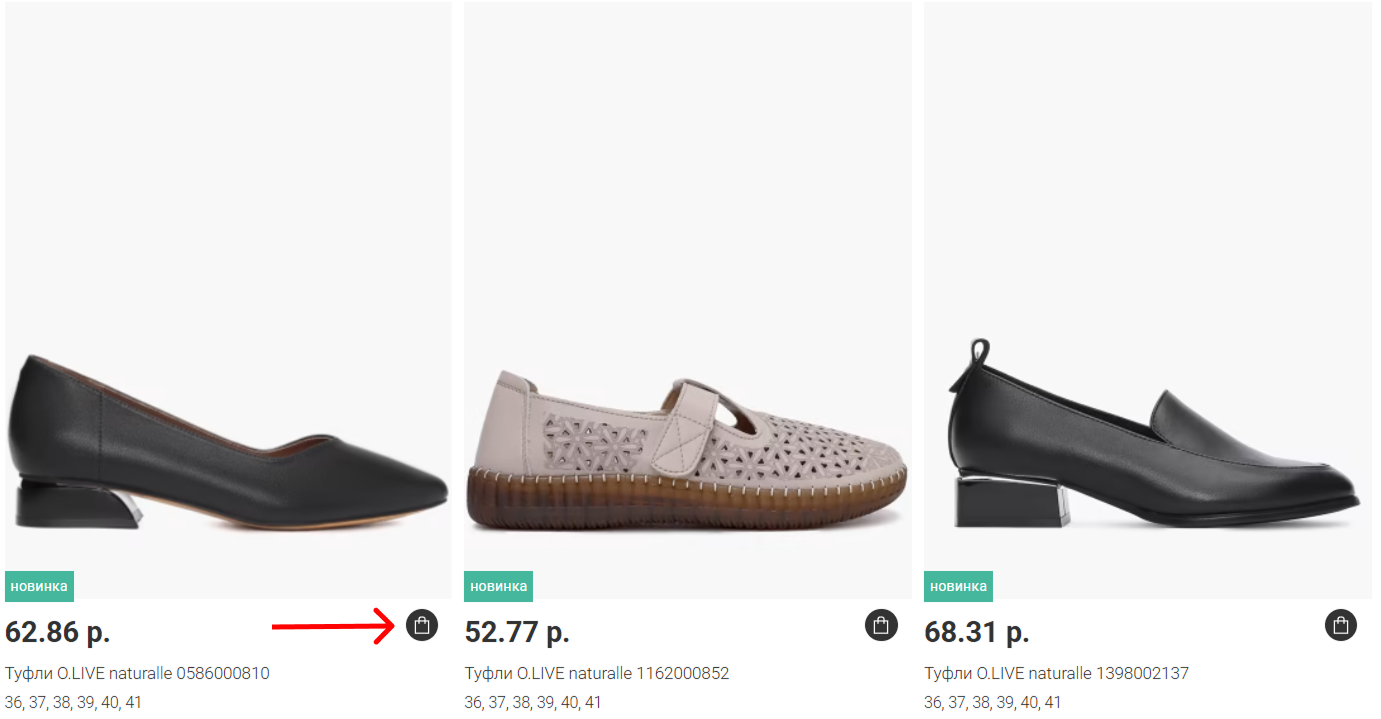Add the 52.77 р. beige shoe to cart
1381x719 pixels.
click(x=881, y=626)
